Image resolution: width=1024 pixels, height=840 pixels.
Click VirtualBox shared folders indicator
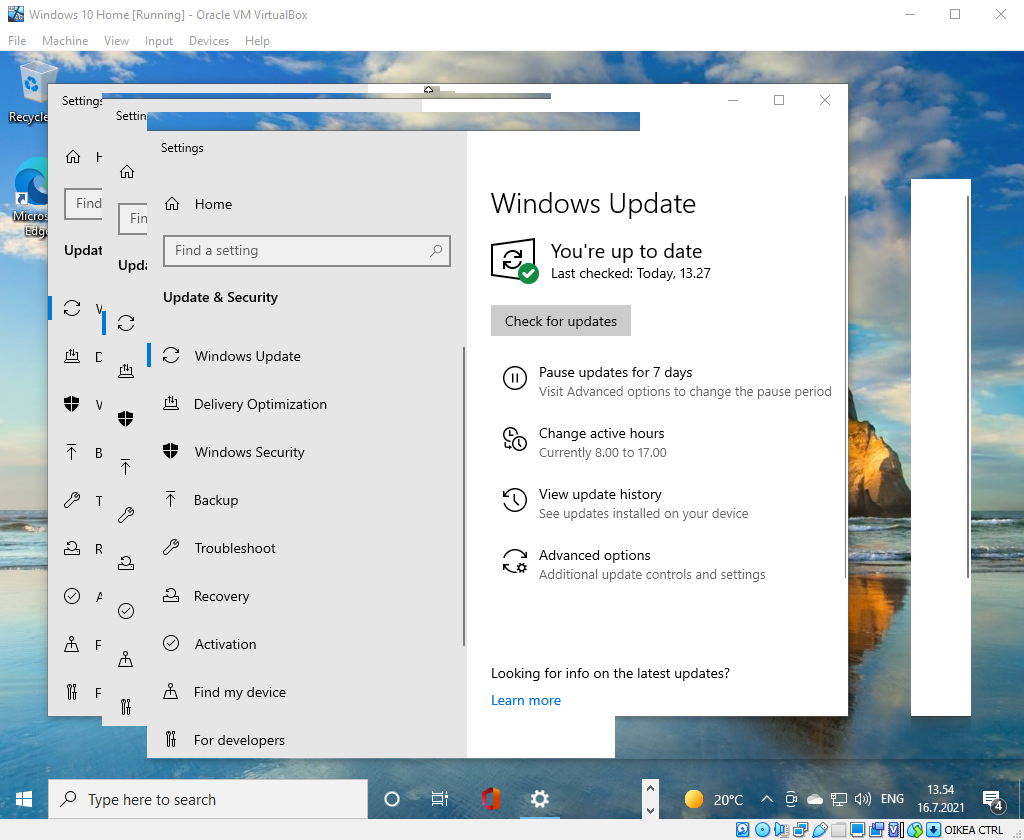point(839,830)
